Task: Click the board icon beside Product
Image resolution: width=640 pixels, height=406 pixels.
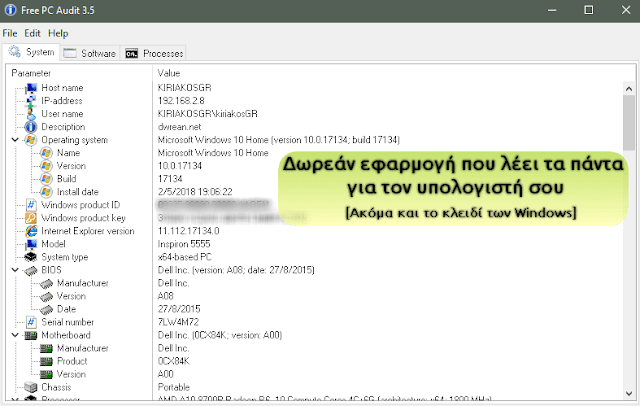Action: tap(47, 362)
